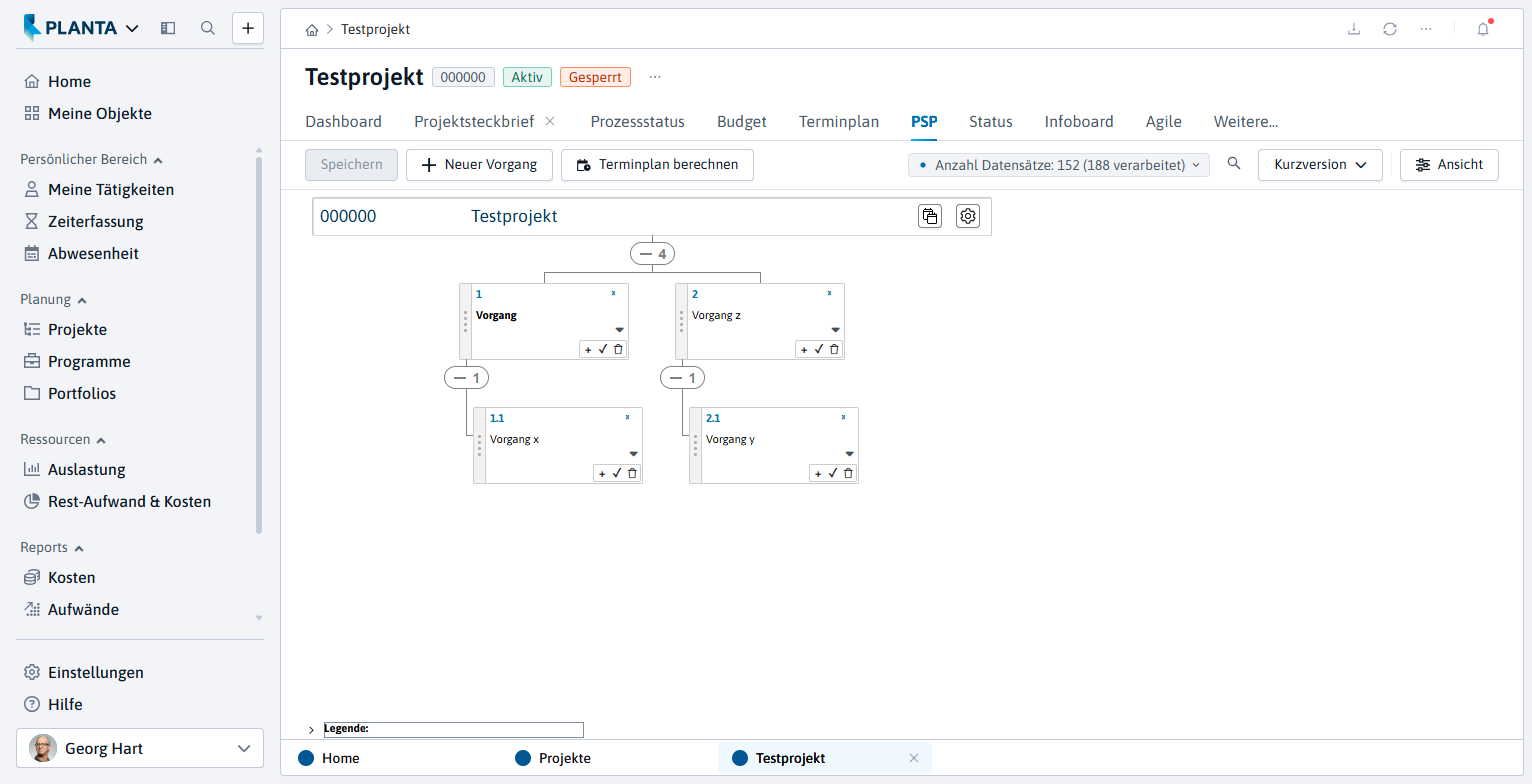Screen dimensions: 1532x784
Task: Click the sidebar search magnifier icon
Action: [x=208, y=28]
